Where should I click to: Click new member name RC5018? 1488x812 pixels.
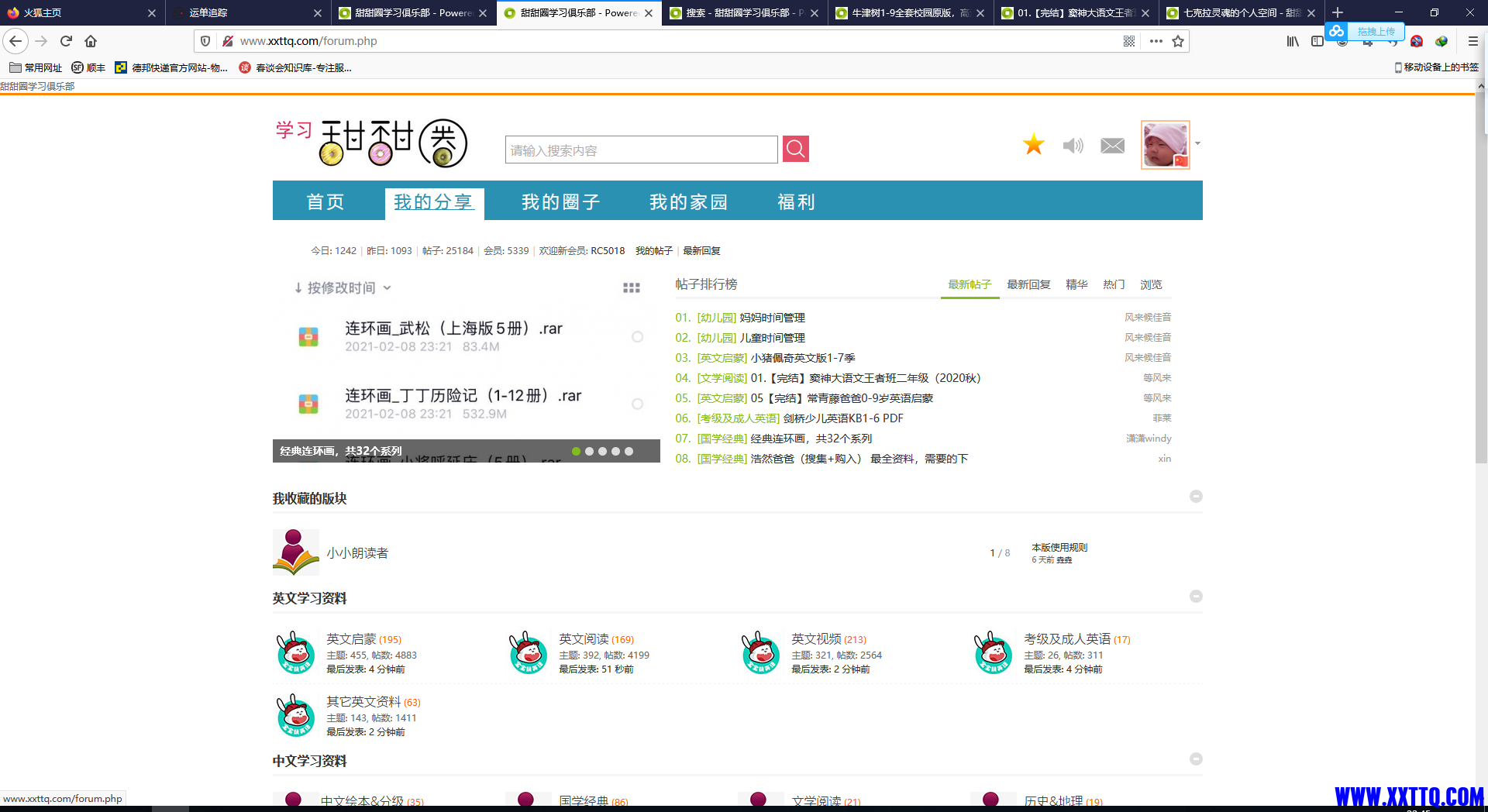click(x=608, y=251)
